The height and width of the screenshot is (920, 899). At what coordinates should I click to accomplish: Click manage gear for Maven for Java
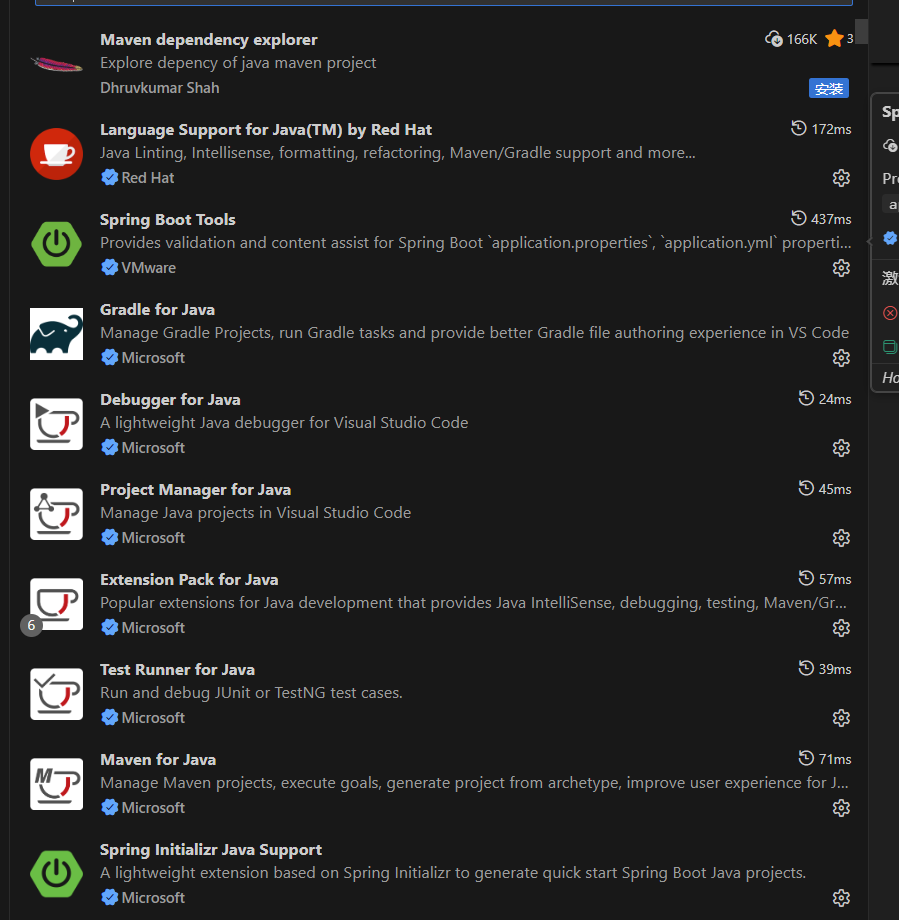pos(841,808)
